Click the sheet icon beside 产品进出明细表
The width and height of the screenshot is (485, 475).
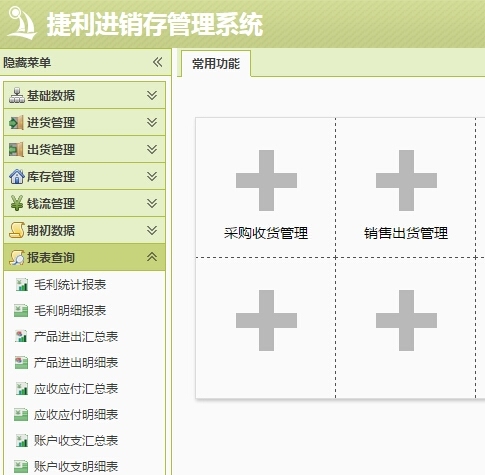click(x=21, y=362)
